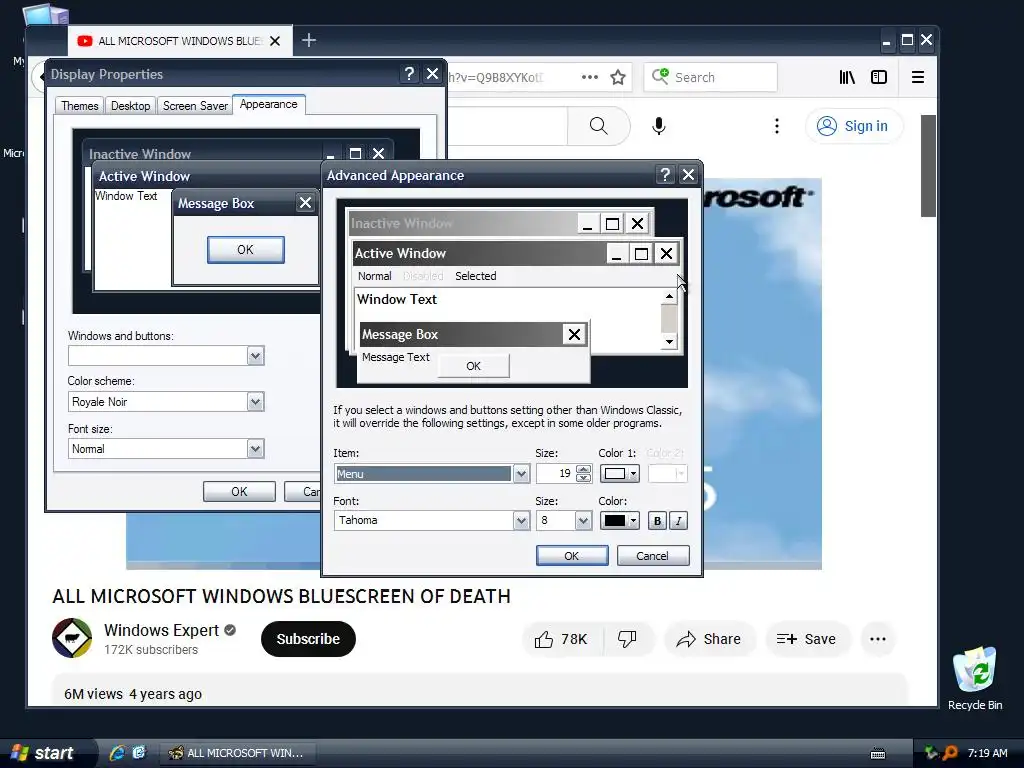
Task: Open font Color black swatch picker
Action: [x=620, y=520]
